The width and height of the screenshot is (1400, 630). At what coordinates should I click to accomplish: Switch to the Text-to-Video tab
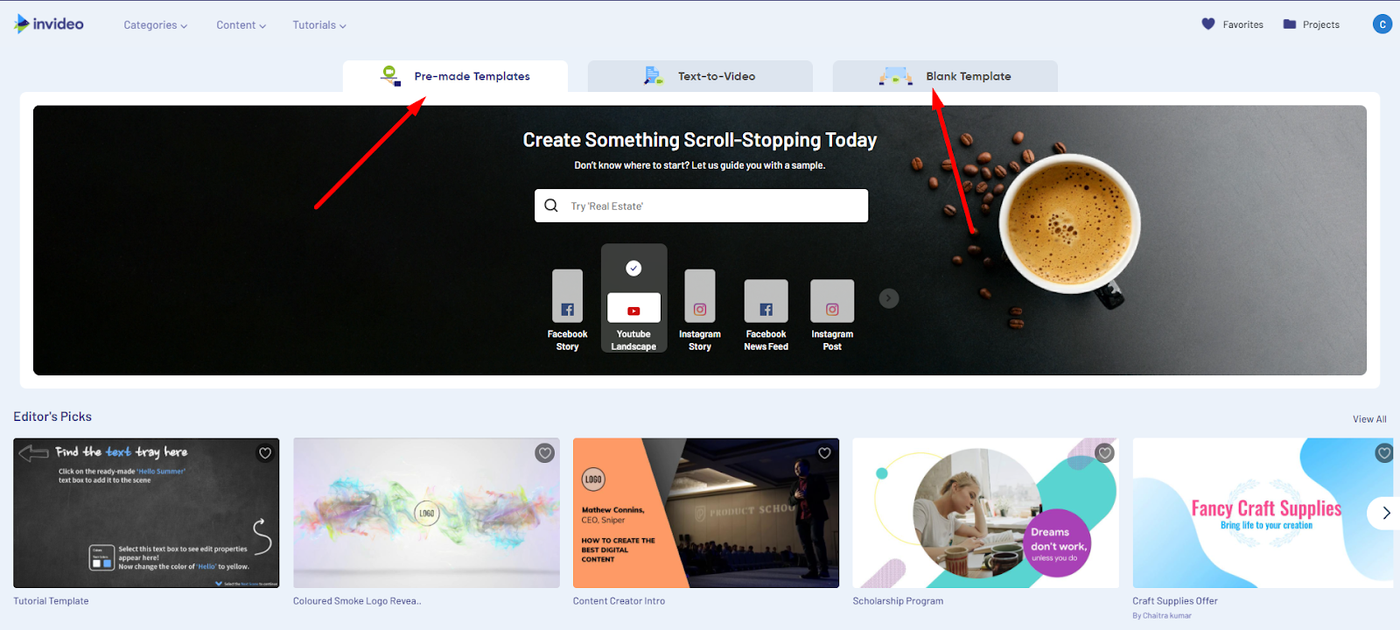[700, 75]
